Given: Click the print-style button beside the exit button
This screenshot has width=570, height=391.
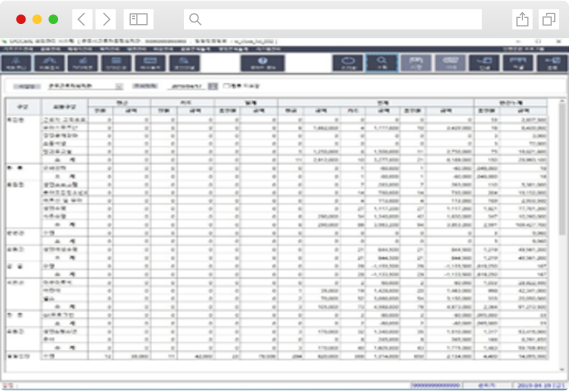Looking at the screenshot, I should tap(518, 63).
